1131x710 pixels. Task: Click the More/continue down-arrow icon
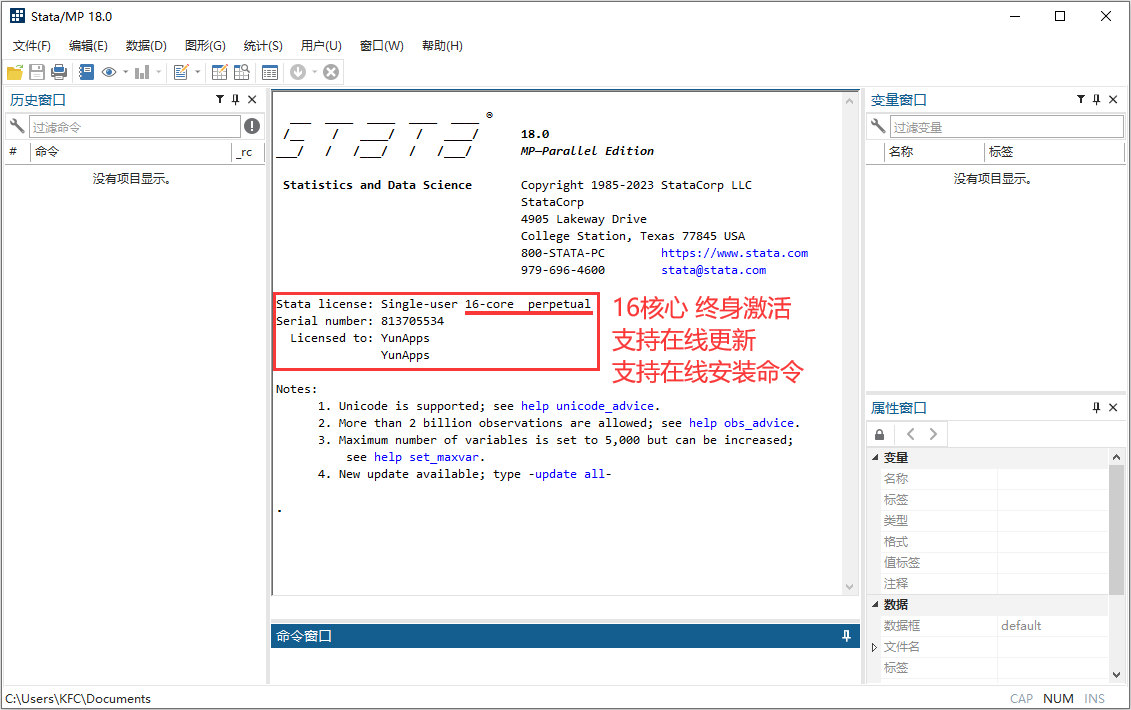click(298, 72)
